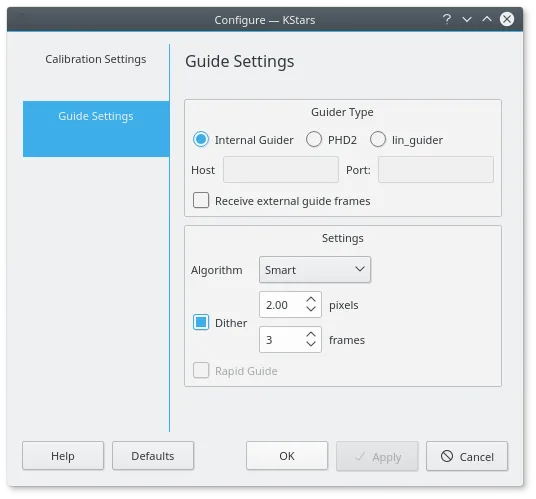
Task: Focus the Port input field
Action: (436, 170)
